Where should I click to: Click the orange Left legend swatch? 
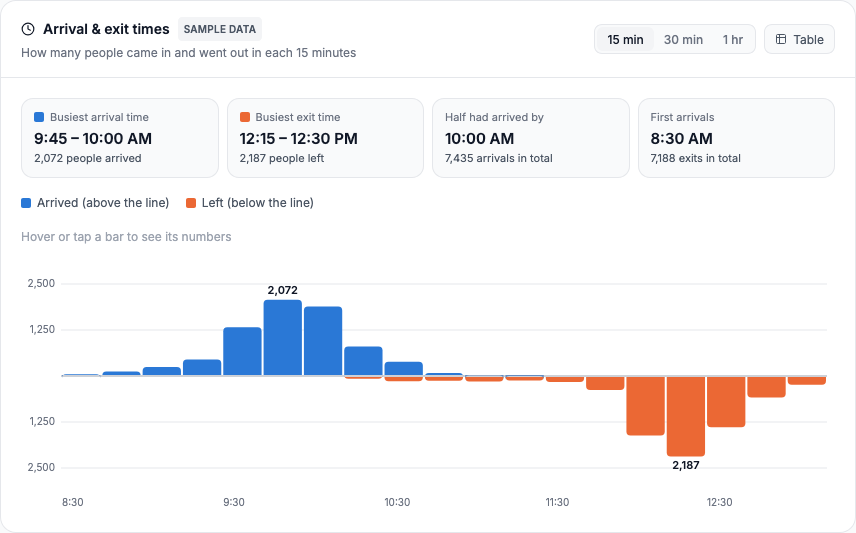pos(191,203)
